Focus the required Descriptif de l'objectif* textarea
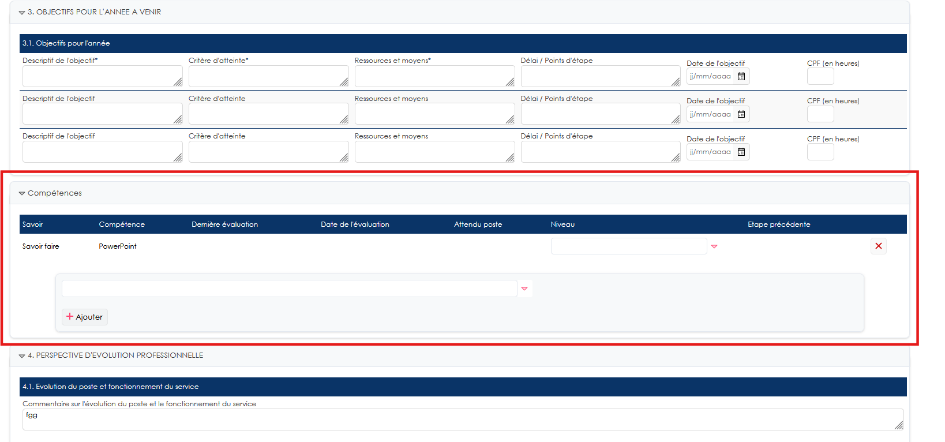 [x=102, y=77]
